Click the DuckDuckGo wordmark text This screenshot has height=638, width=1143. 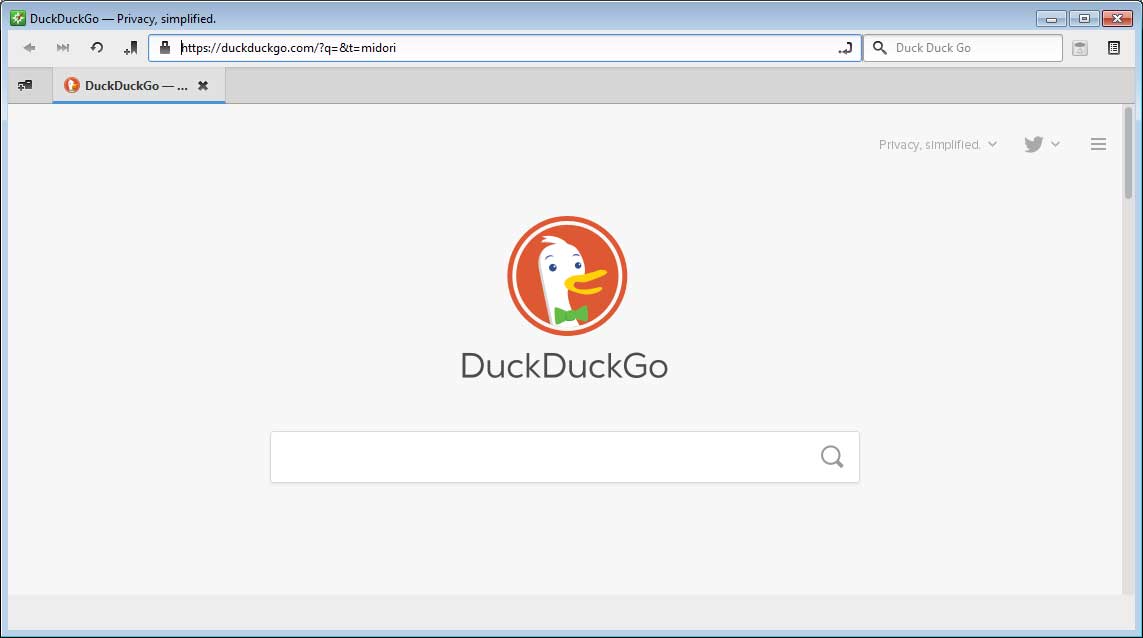point(564,365)
